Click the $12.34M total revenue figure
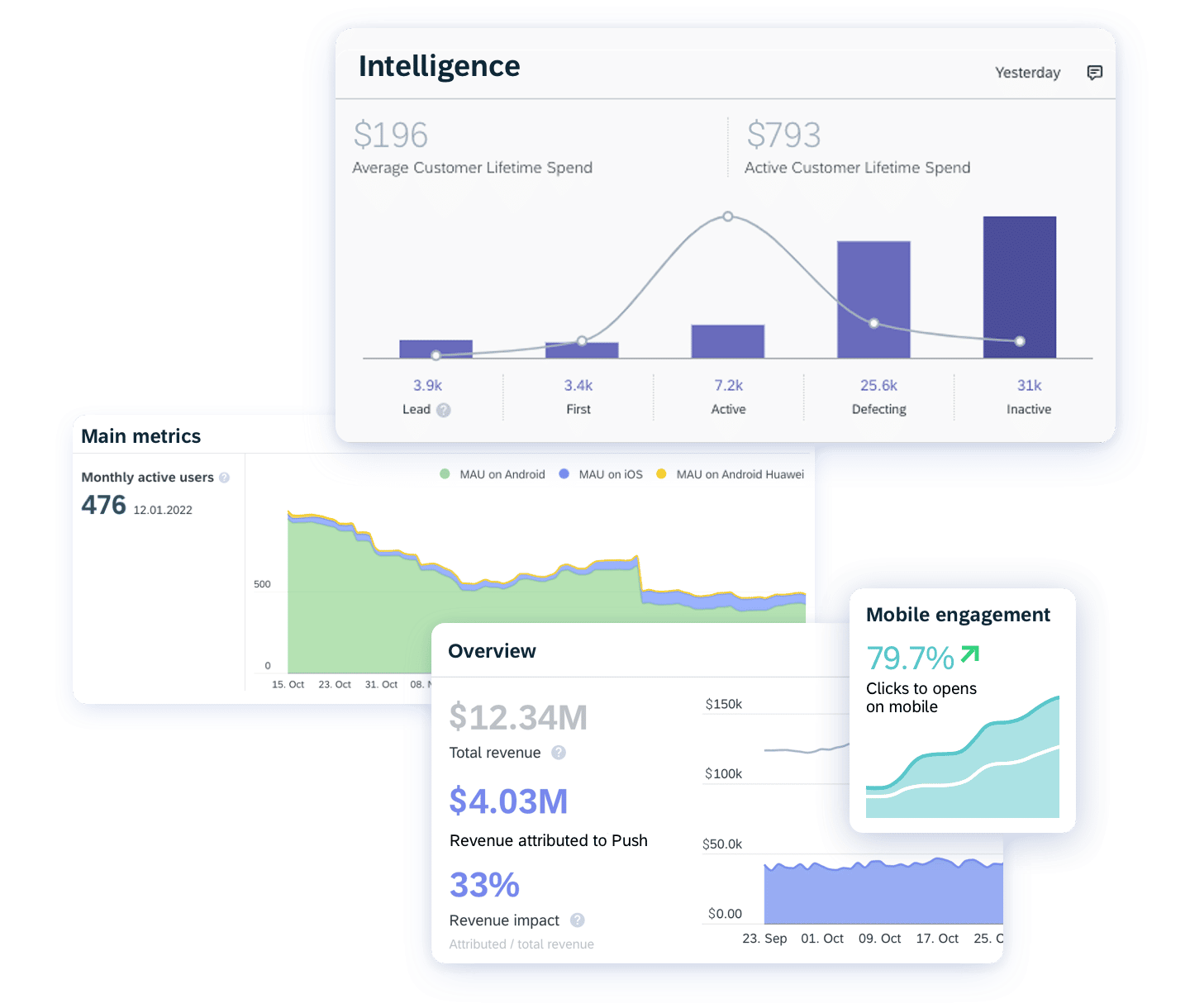Screen dimensions: 1190x1008 (x=518, y=717)
